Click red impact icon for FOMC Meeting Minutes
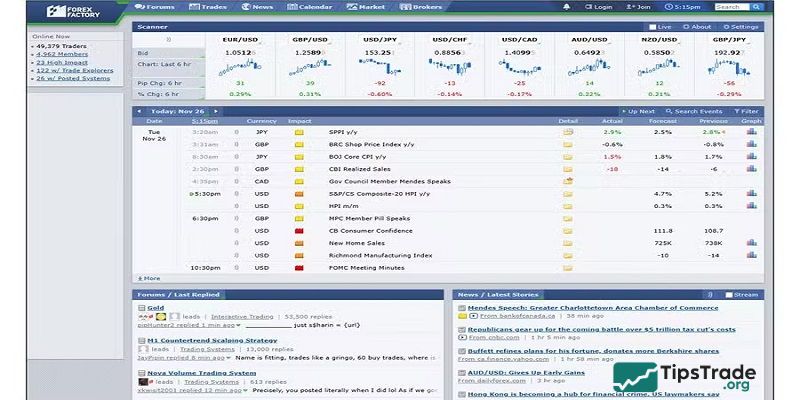800x400 pixels. coord(298,267)
